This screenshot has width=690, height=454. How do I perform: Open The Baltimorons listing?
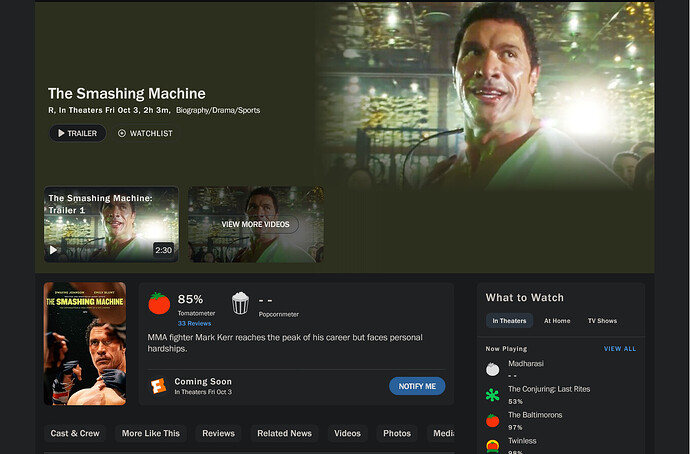pos(535,415)
